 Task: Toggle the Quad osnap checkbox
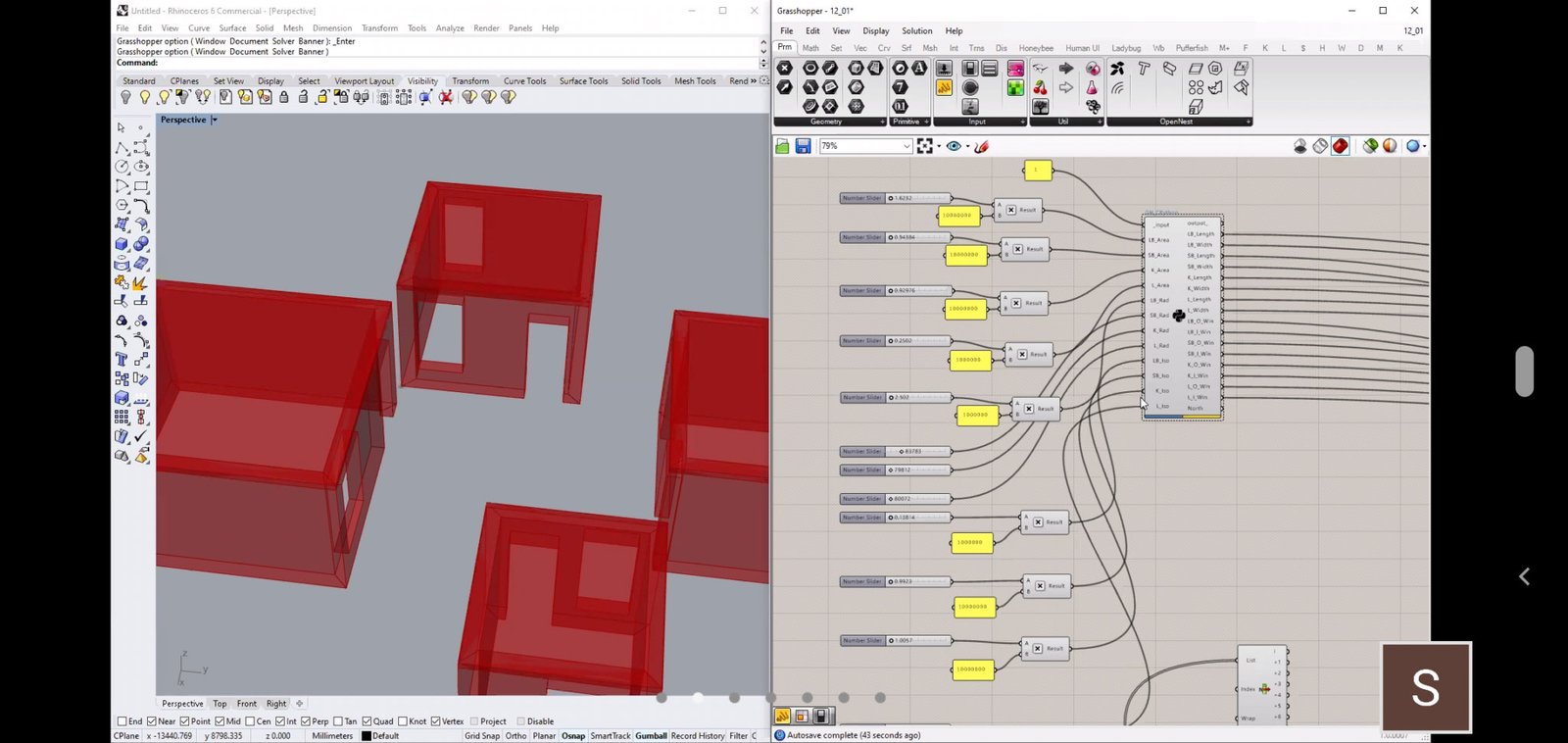pos(367,721)
